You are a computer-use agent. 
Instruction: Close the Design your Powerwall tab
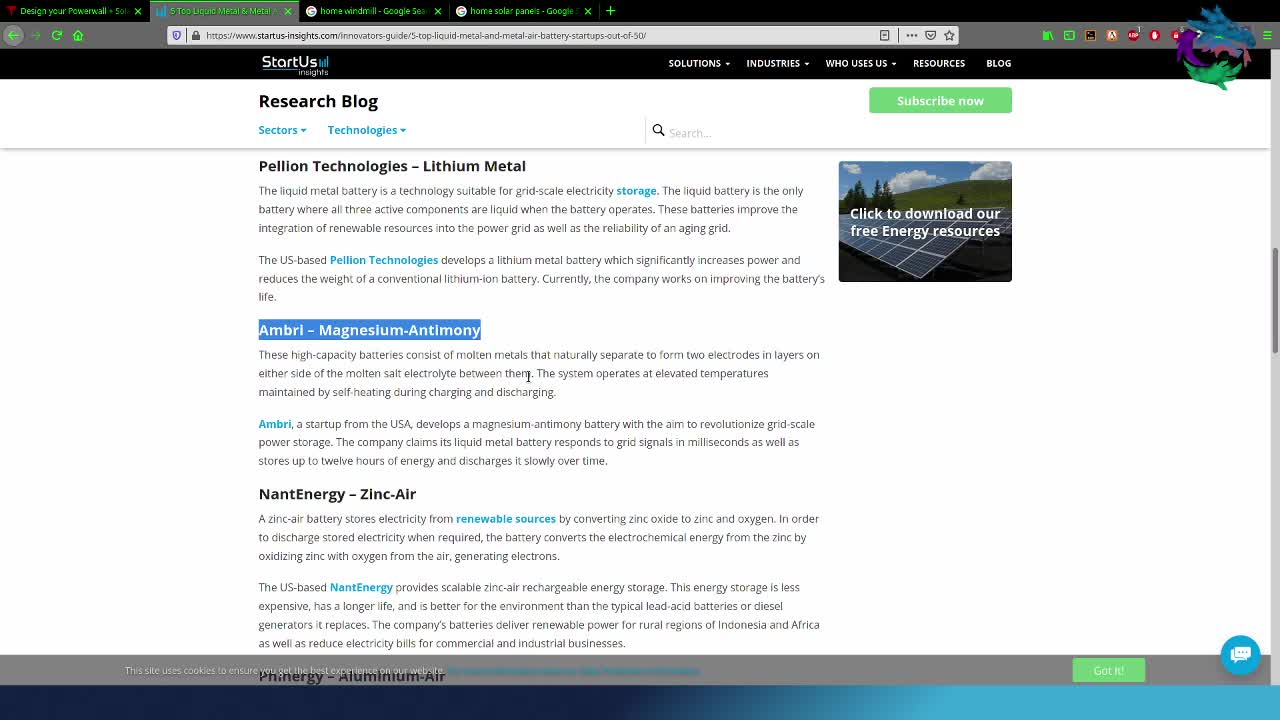tap(138, 11)
